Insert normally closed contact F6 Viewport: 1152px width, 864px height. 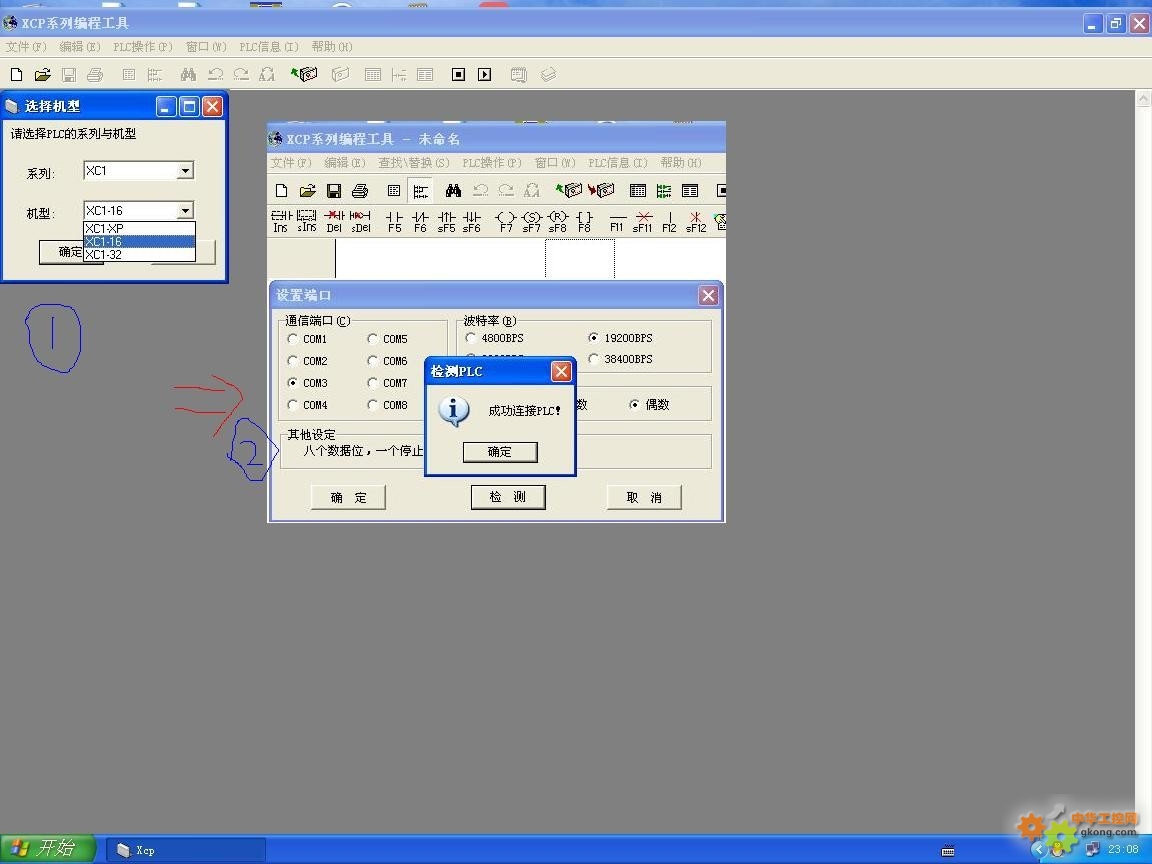(420, 221)
